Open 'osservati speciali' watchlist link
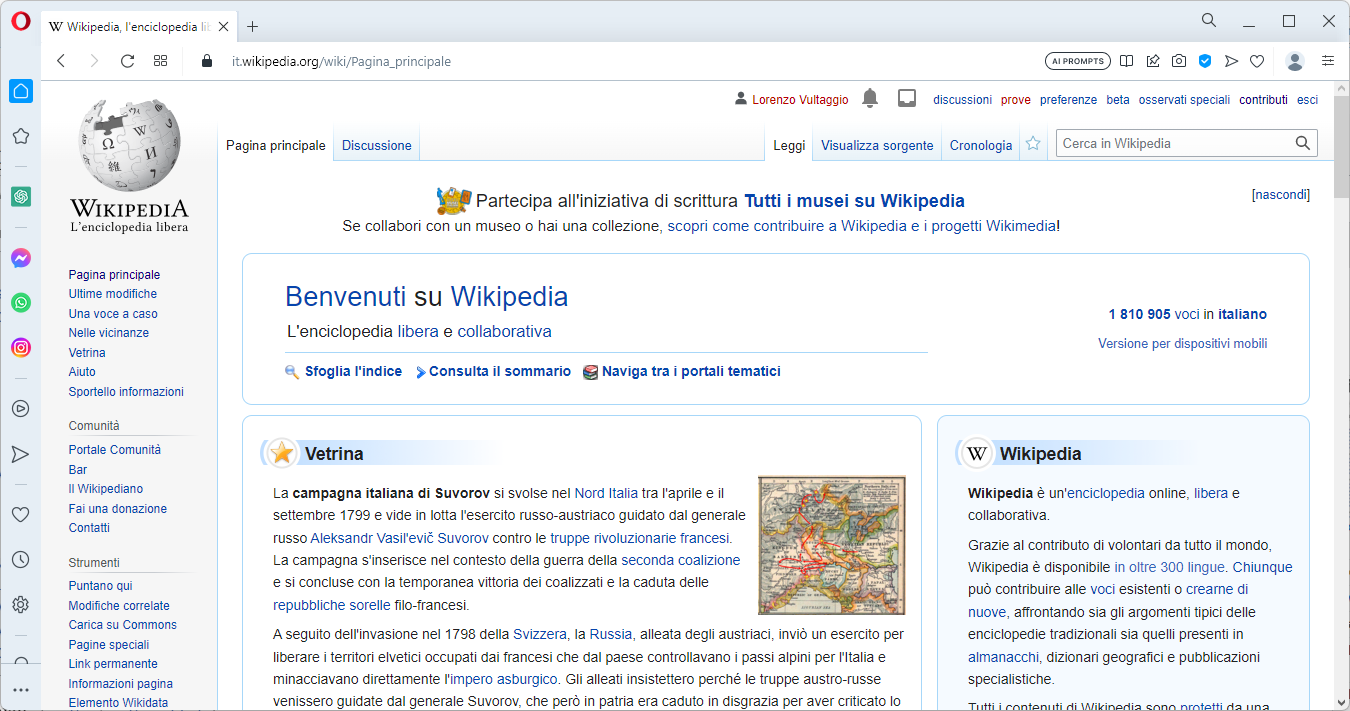This screenshot has height=711, width=1350. coord(1184,99)
